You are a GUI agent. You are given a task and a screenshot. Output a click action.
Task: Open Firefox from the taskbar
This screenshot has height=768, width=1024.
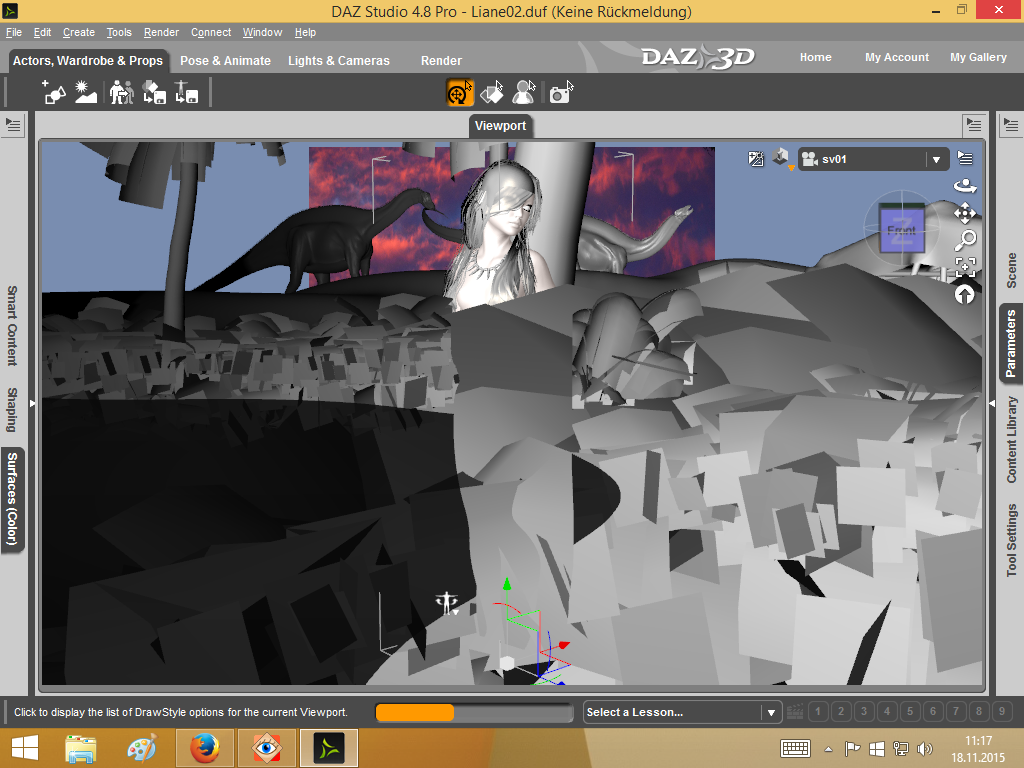click(204, 748)
